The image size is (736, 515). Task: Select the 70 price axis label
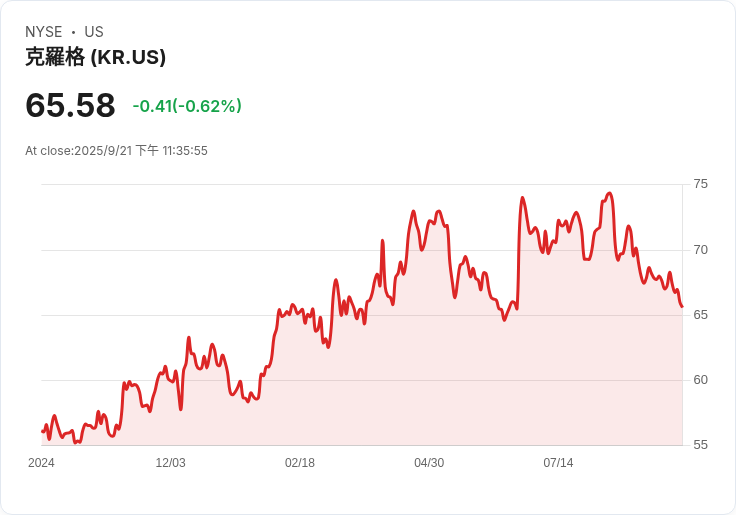(x=700, y=249)
